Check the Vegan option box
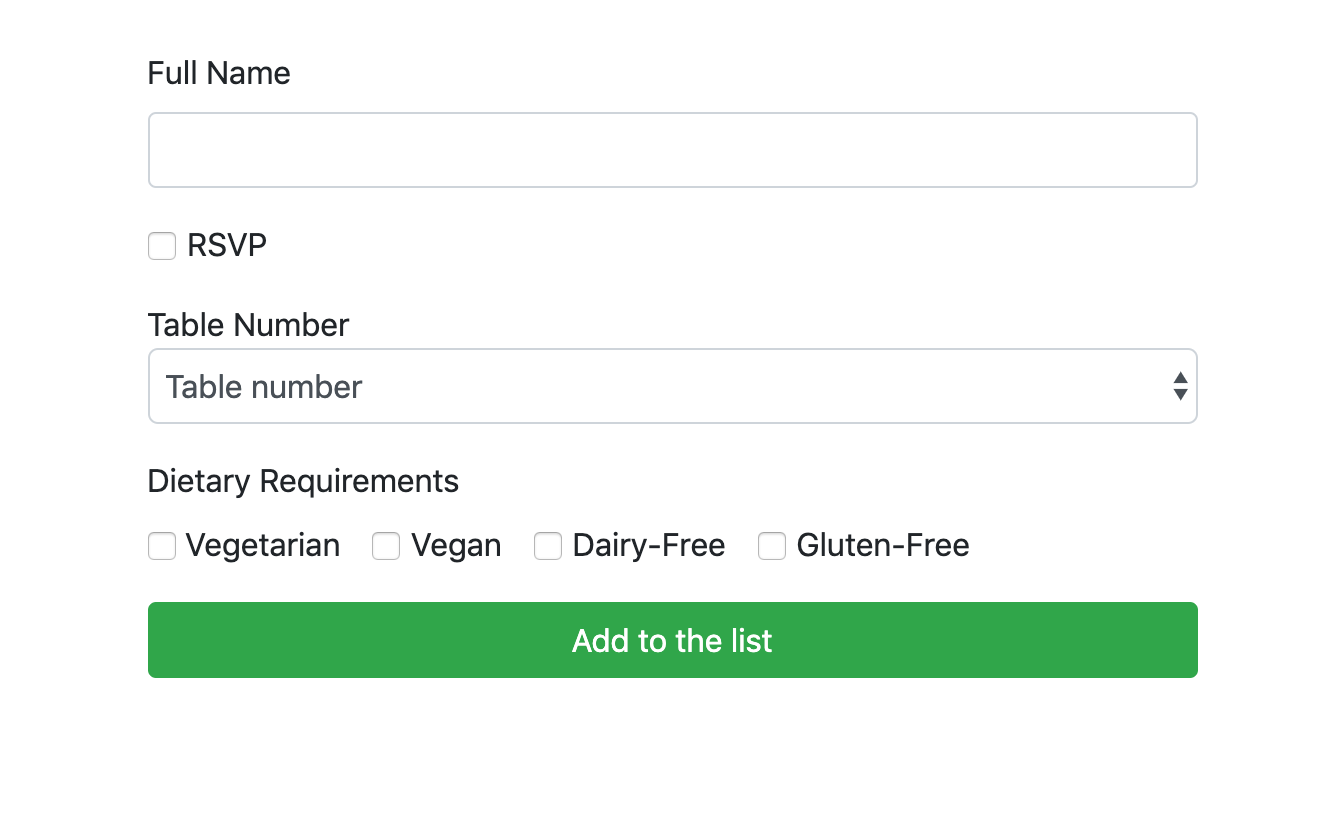 [x=386, y=546]
